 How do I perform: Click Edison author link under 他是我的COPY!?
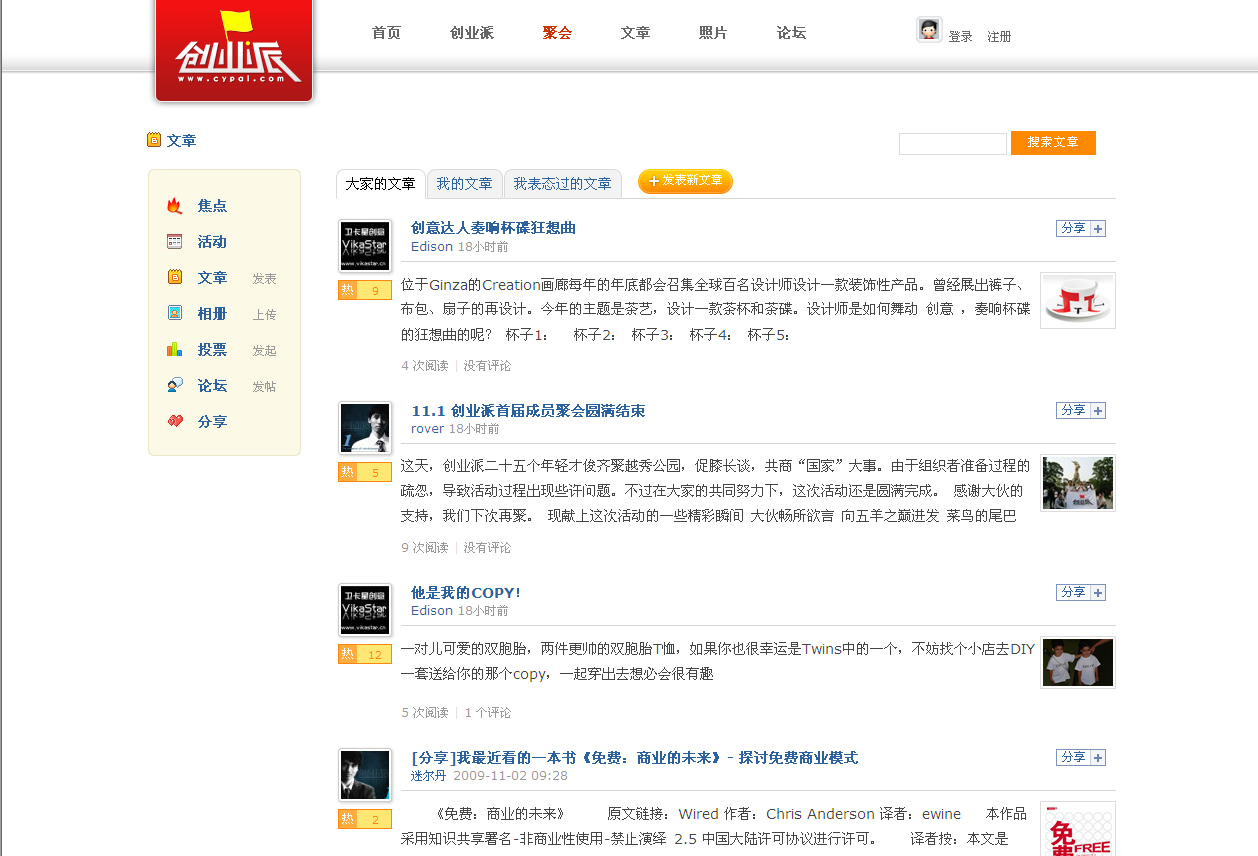(432, 611)
